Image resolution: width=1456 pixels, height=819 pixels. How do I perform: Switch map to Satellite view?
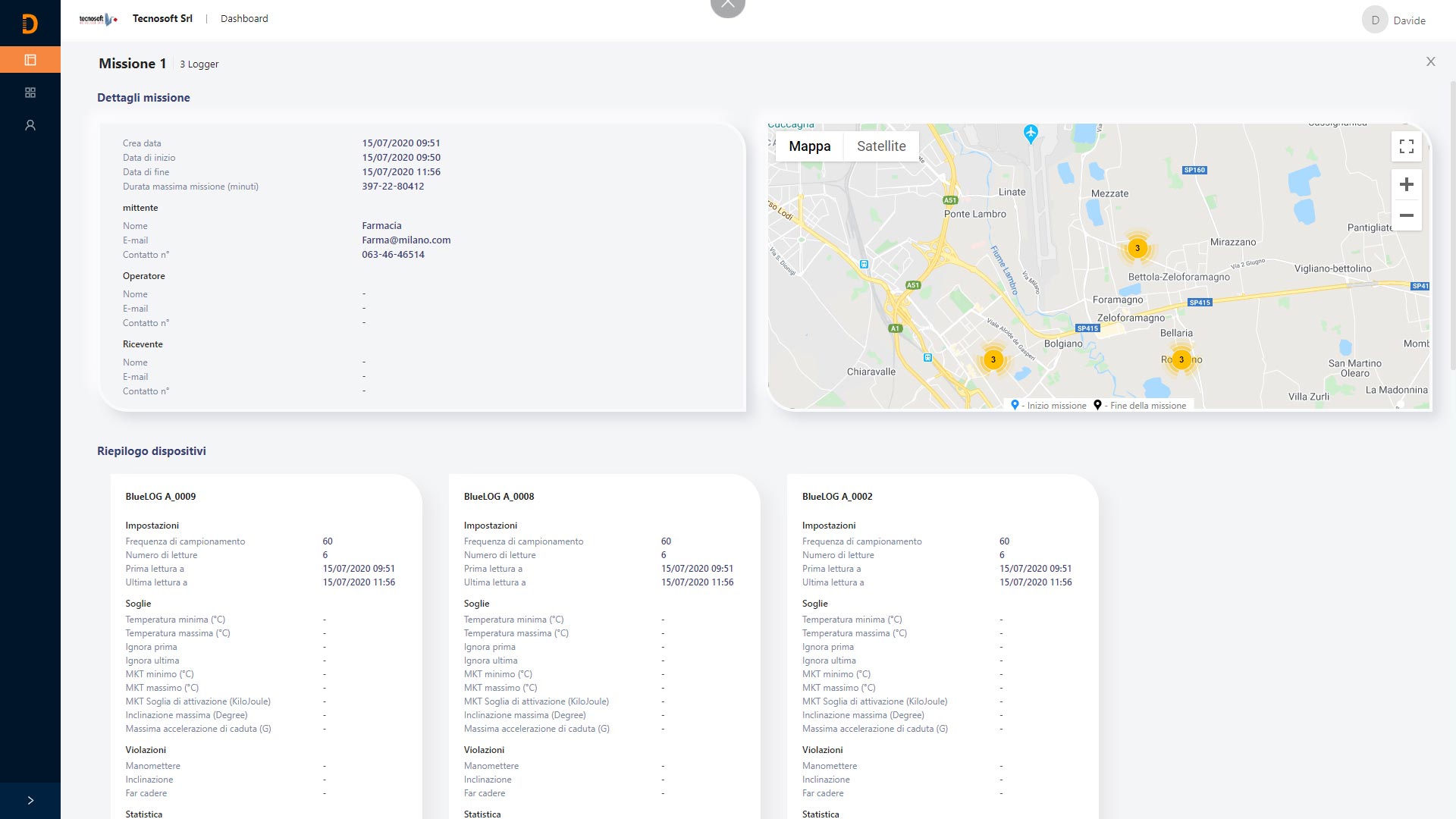click(881, 146)
